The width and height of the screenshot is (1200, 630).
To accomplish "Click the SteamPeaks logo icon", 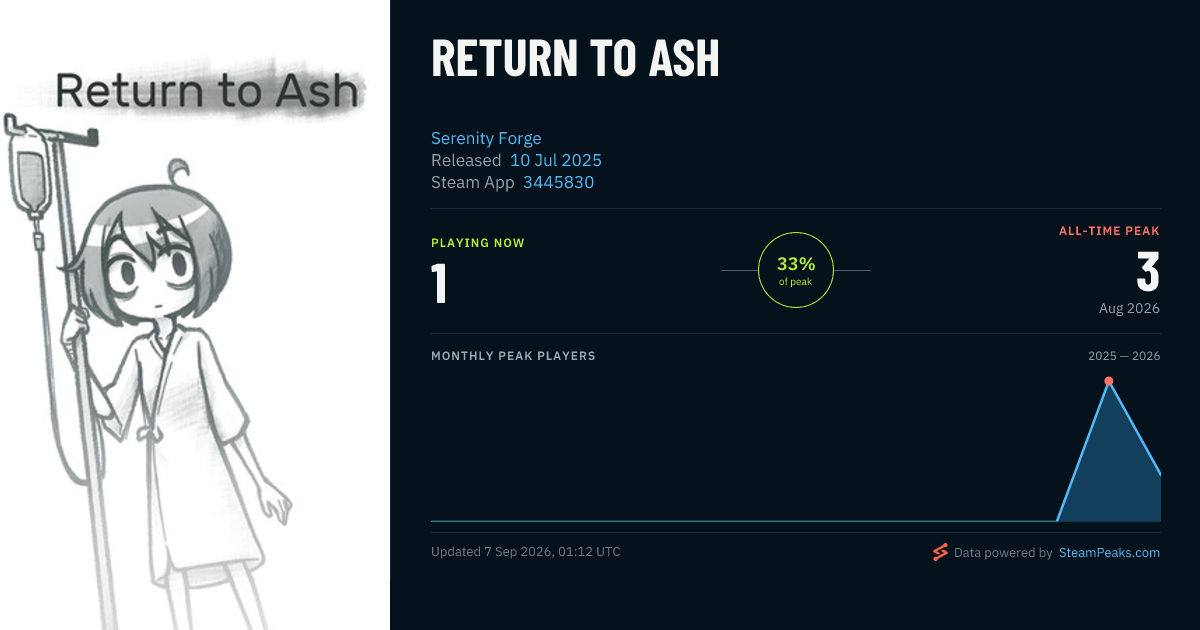I will (940, 552).
